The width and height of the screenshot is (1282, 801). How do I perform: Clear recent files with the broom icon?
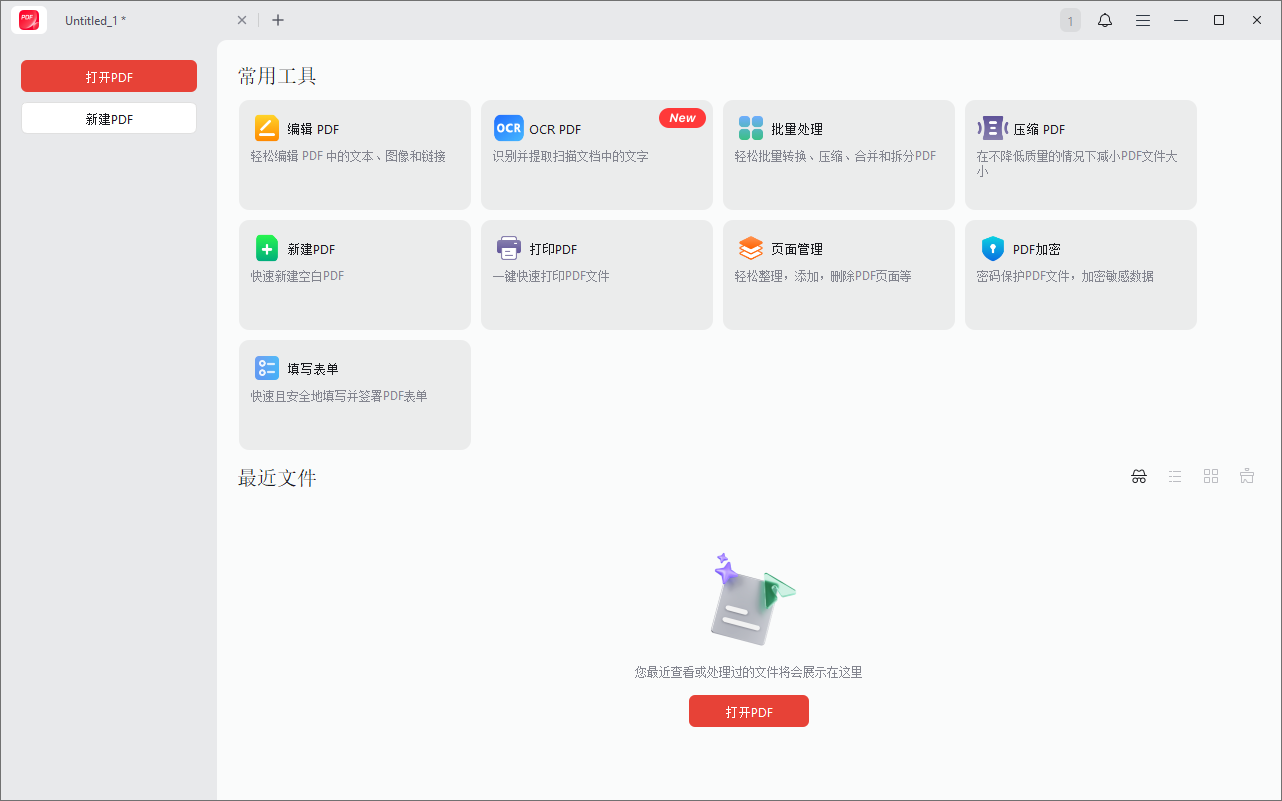coord(1247,477)
